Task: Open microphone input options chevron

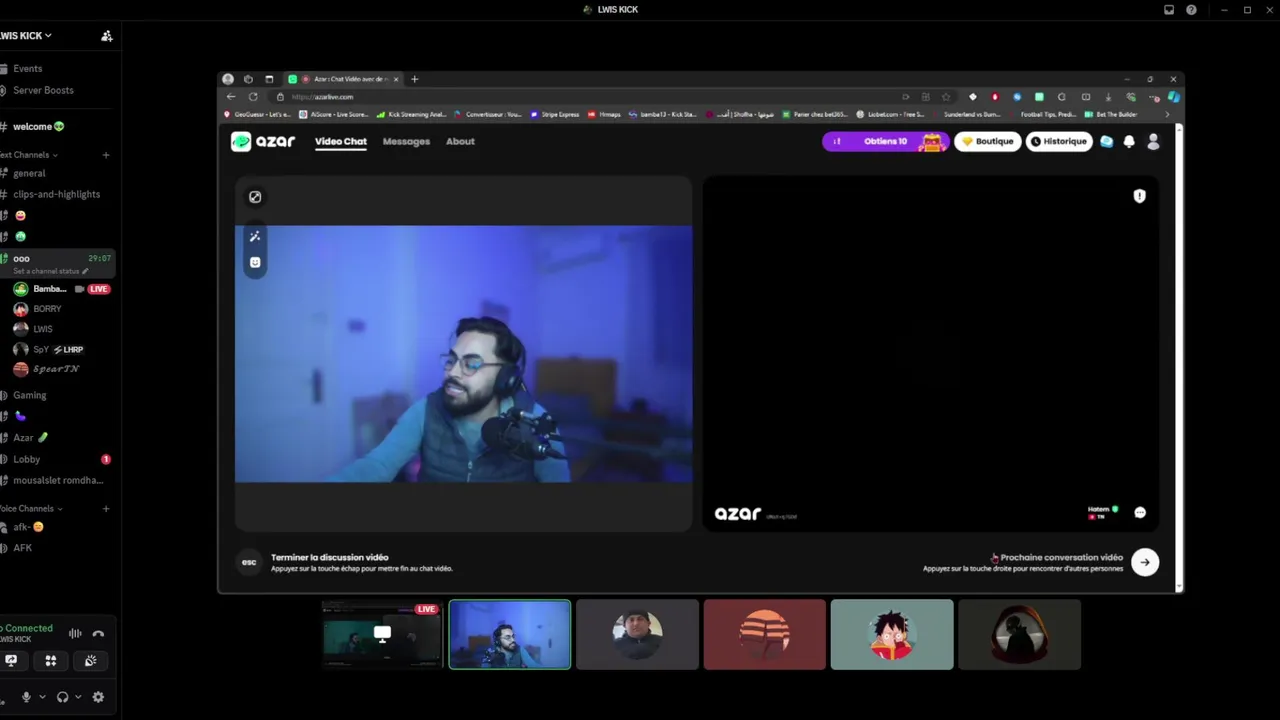Action: (41, 697)
